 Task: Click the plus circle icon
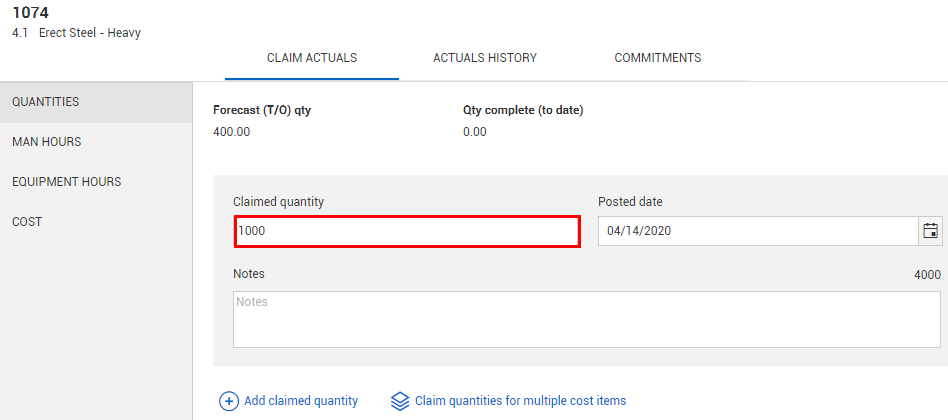point(229,401)
